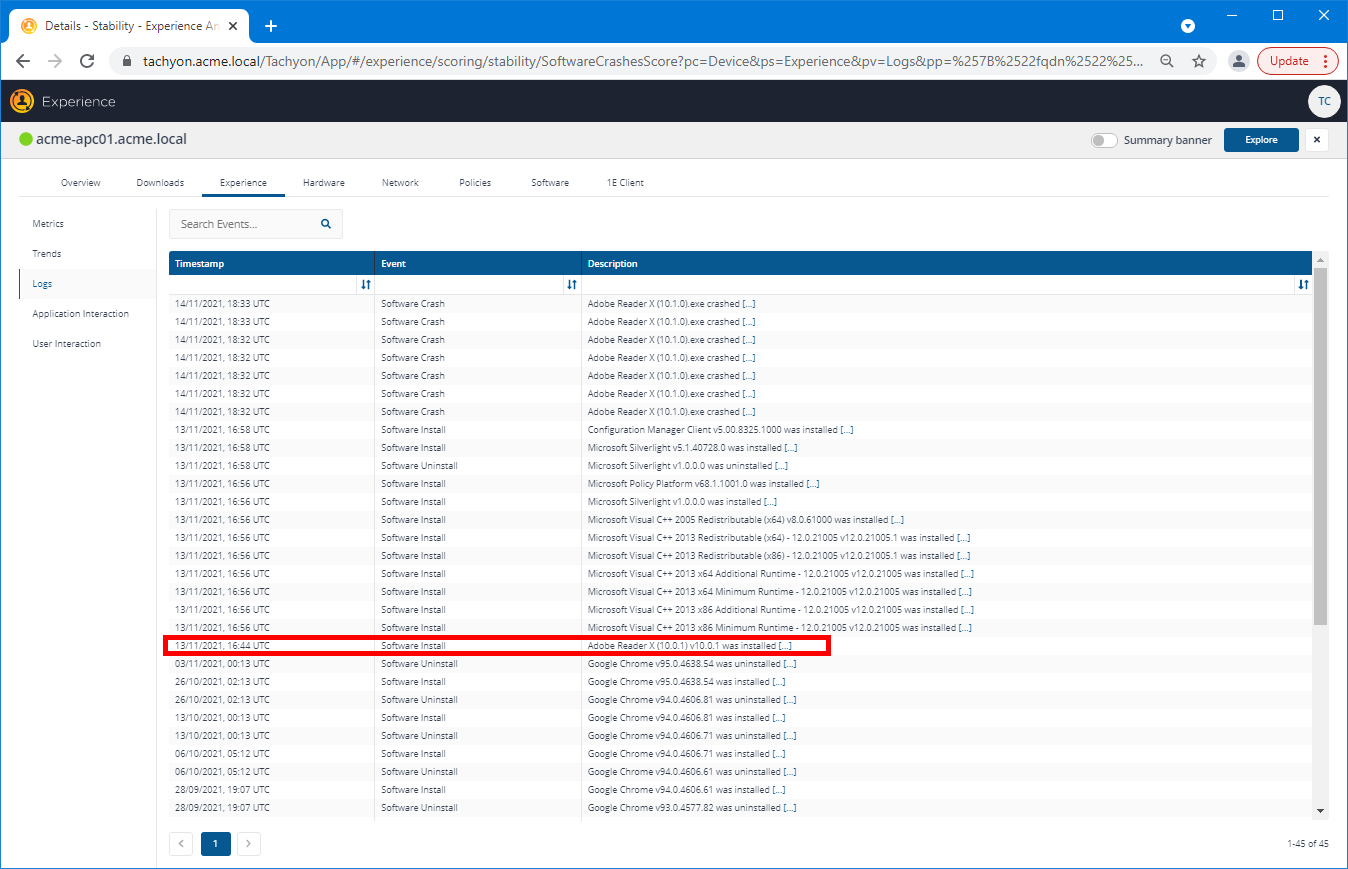This screenshot has height=869, width=1348.
Task: Switch to the Overview tab
Action: pos(81,183)
